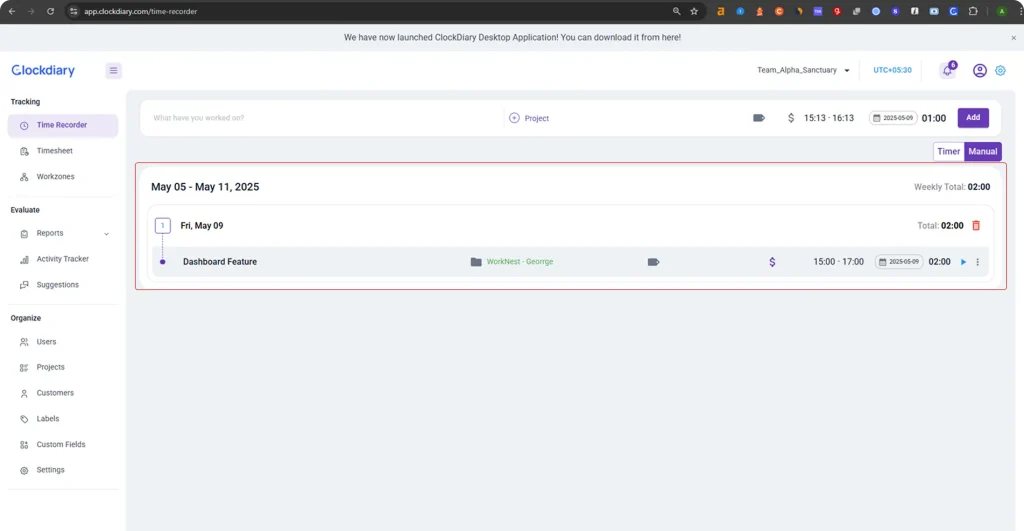Image resolution: width=1024 pixels, height=531 pixels.
Task: Reload the browser page
Action: (50, 11)
